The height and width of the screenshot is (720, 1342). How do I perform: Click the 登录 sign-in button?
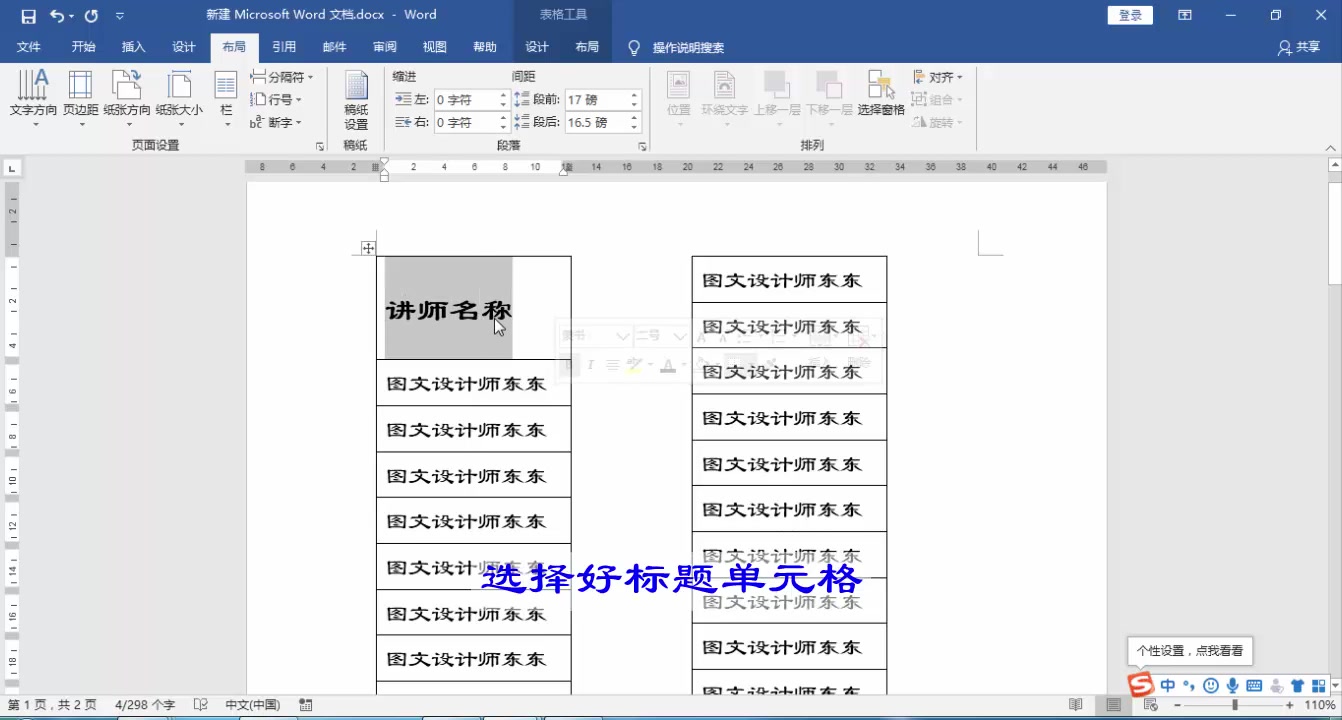pyautogui.click(x=1130, y=15)
